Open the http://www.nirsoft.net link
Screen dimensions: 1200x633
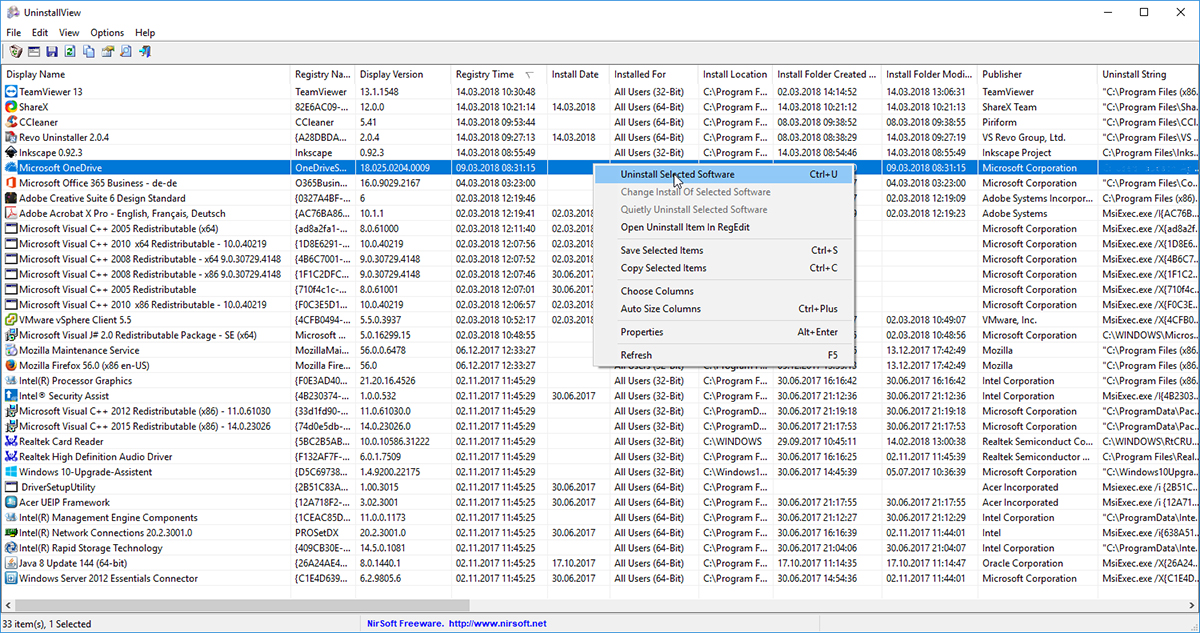[498, 624]
